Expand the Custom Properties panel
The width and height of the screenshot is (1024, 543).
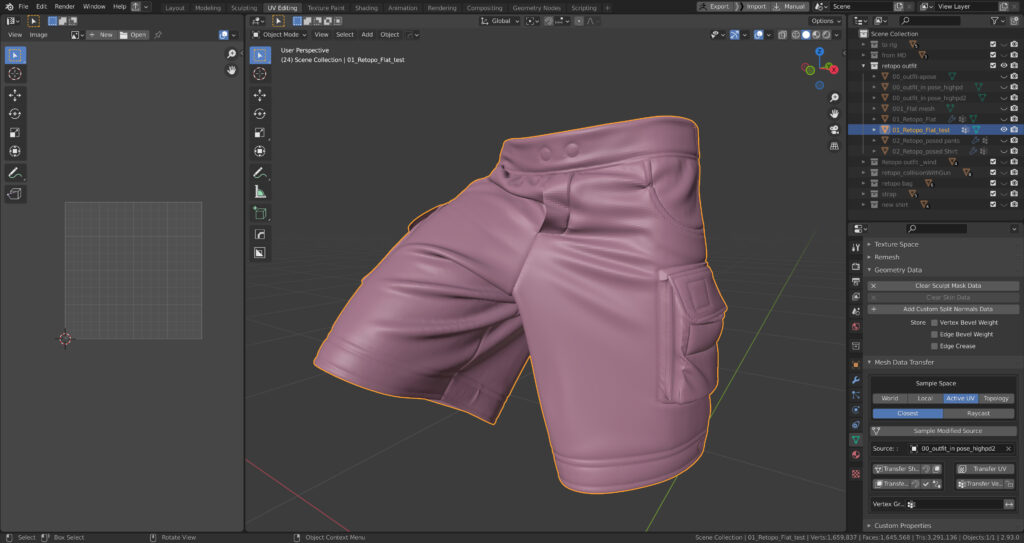pyautogui.click(x=900, y=525)
